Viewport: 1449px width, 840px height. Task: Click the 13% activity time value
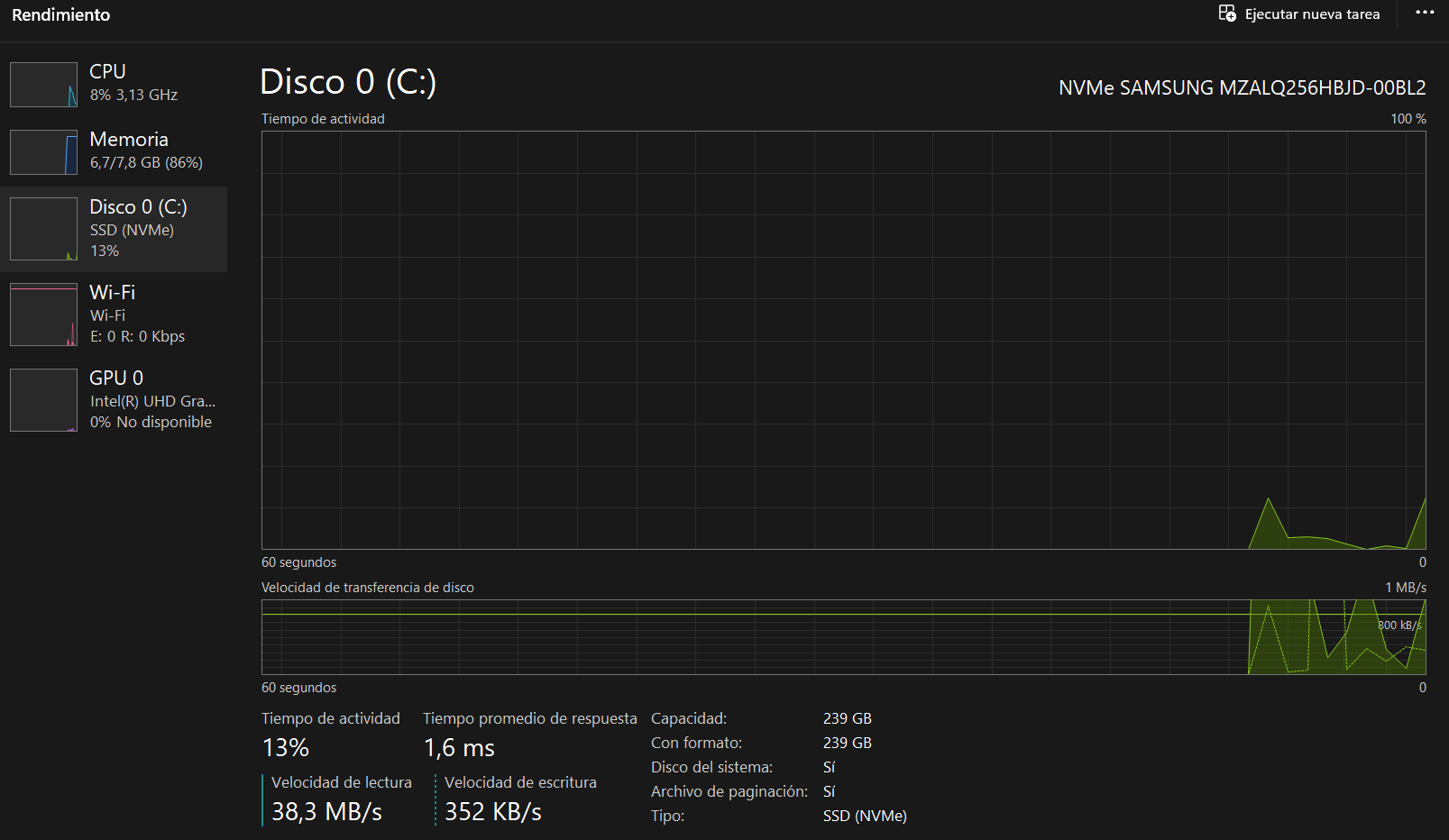[286, 748]
